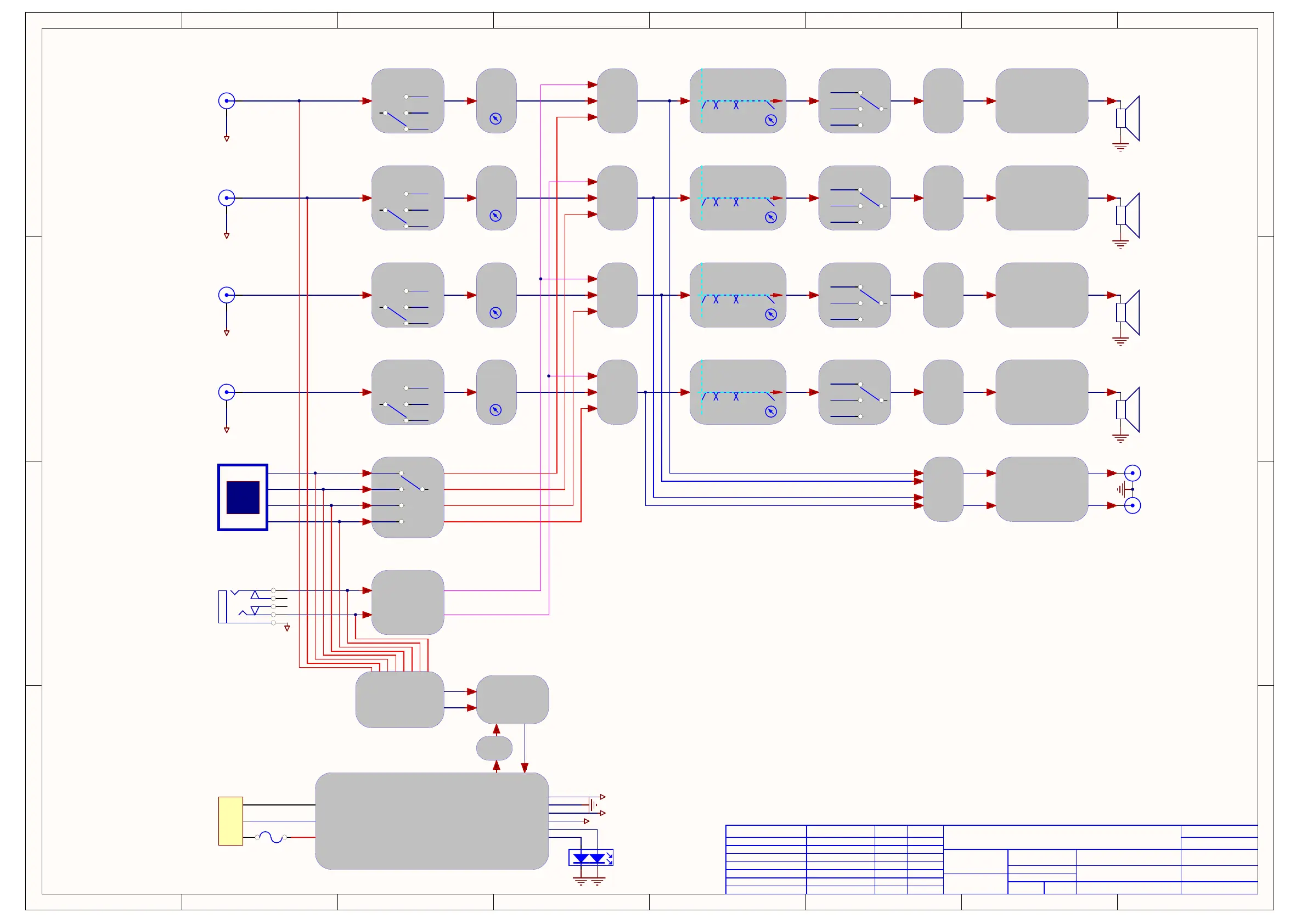Viewport: 1307px width, 924px height.
Task: Click the speaker symbol in the third channel row
Action: (1128, 313)
